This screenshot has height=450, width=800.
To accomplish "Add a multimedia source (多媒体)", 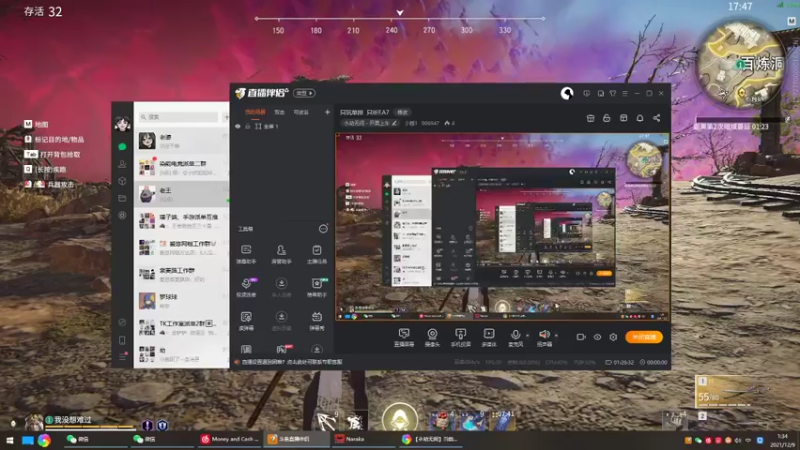I will pos(489,337).
